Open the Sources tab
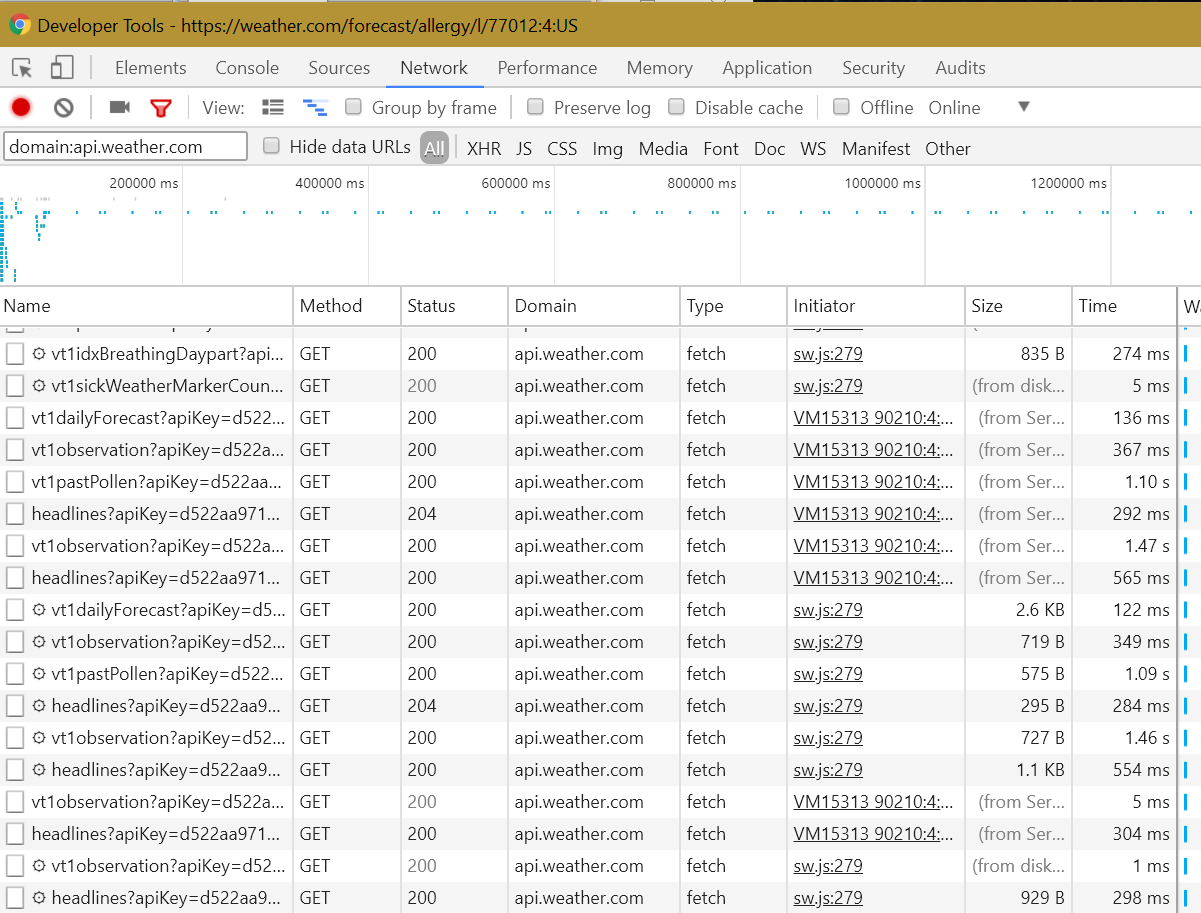The image size is (1201, 913). tap(339, 68)
